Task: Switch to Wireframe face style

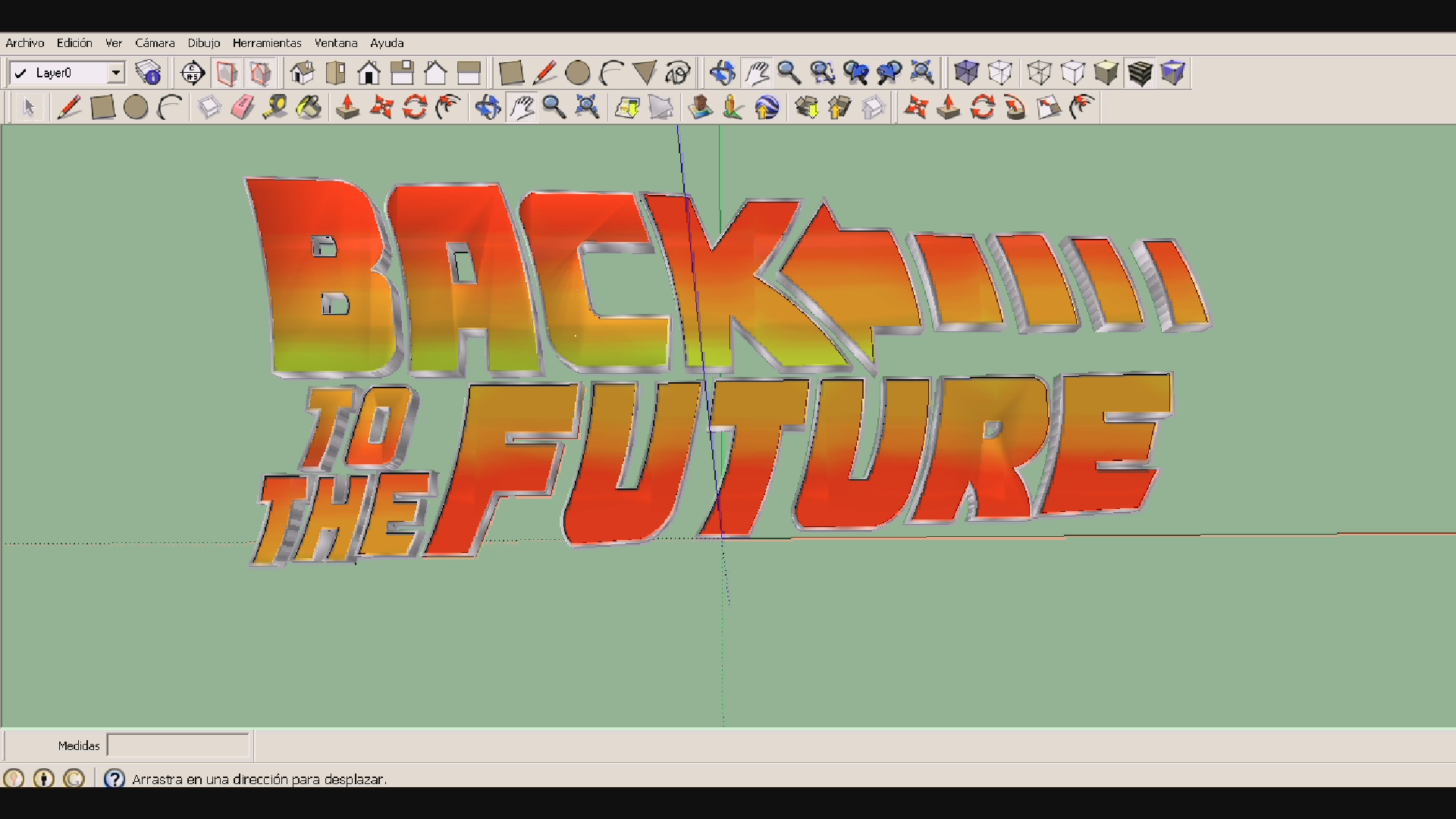Action: pos(1040,73)
